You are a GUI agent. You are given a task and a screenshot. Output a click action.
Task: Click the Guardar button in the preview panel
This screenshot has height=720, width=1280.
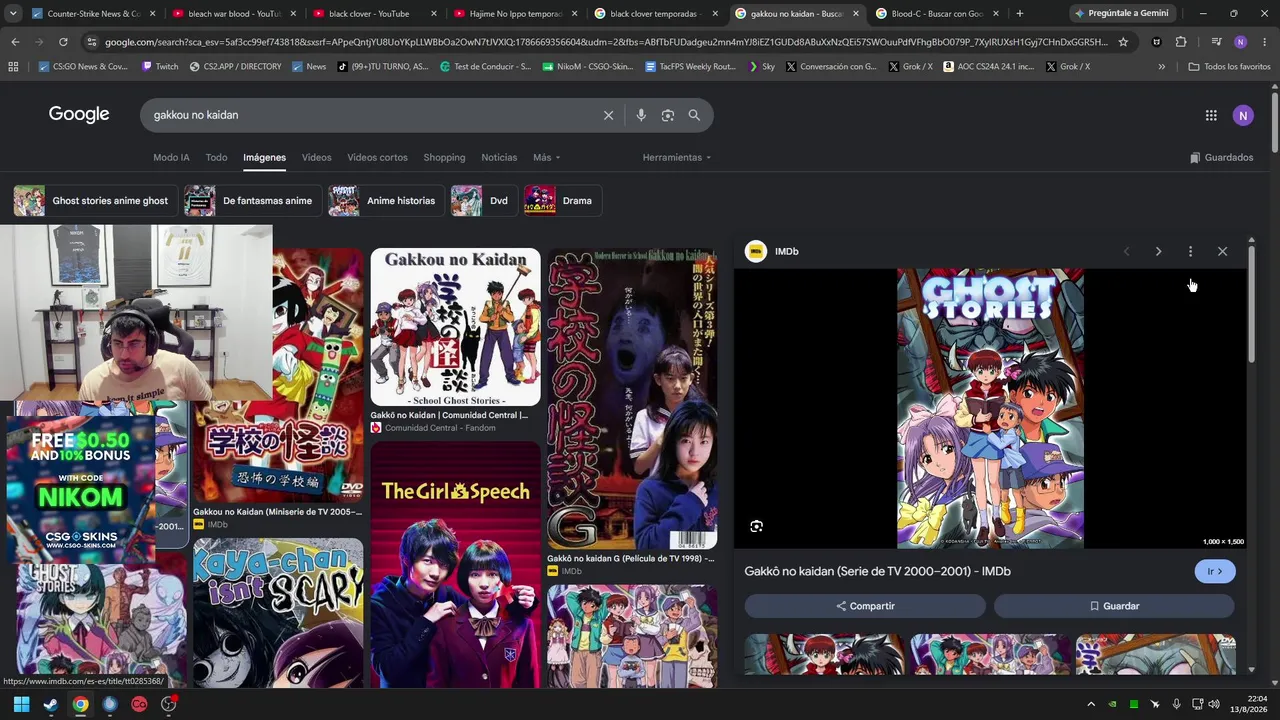pyautogui.click(x=1114, y=606)
